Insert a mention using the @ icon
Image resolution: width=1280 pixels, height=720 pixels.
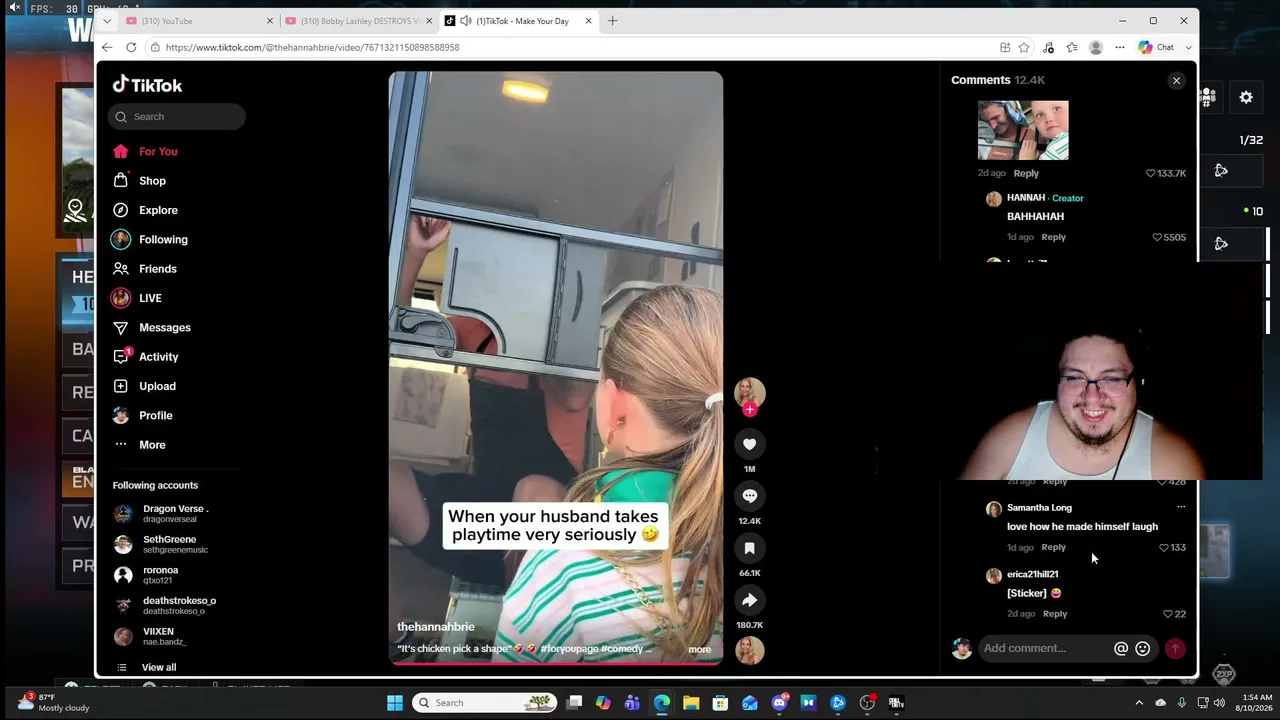point(1121,648)
